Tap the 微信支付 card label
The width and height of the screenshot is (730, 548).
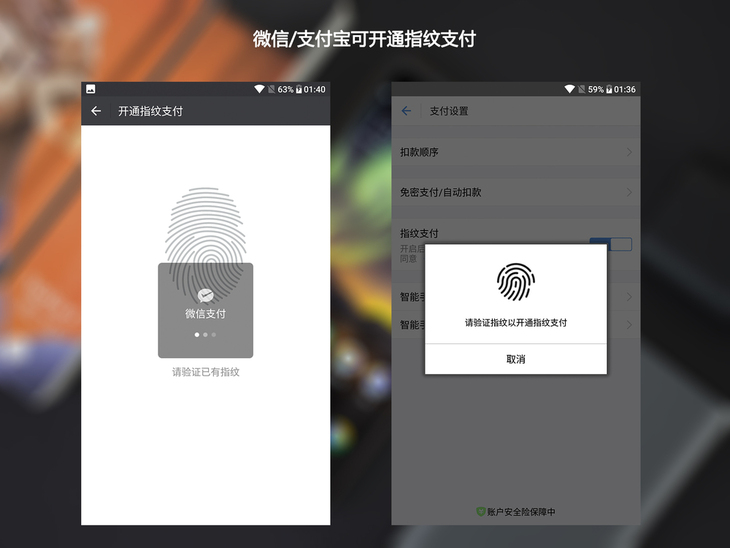click(205, 314)
